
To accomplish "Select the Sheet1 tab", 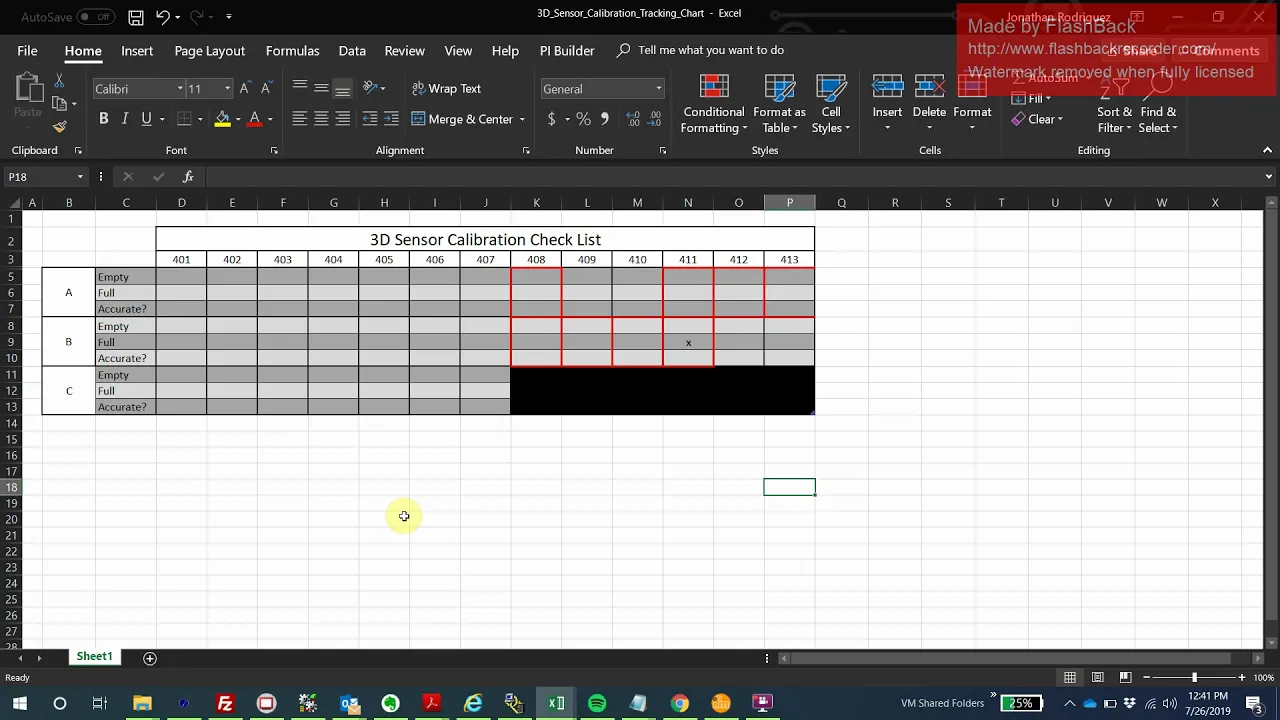I will point(94,656).
